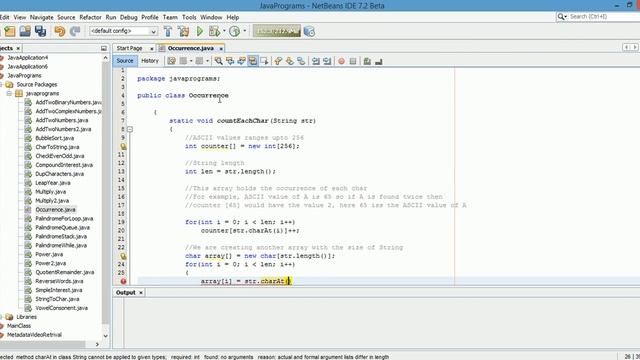Select the Libraries node
640x360 pixels.
click(x=27, y=317)
